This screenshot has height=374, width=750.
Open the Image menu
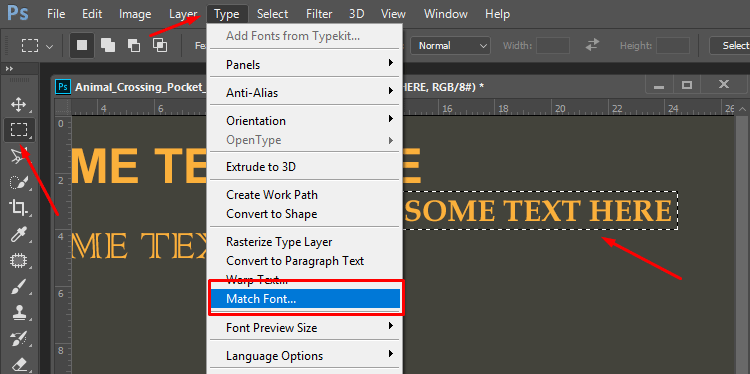click(135, 14)
